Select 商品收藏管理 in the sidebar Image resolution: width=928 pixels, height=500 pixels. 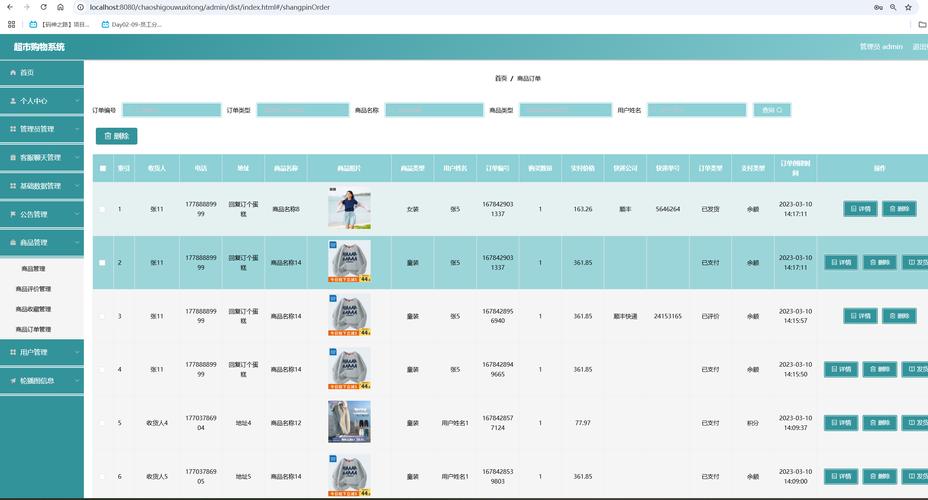(x=33, y=309)
